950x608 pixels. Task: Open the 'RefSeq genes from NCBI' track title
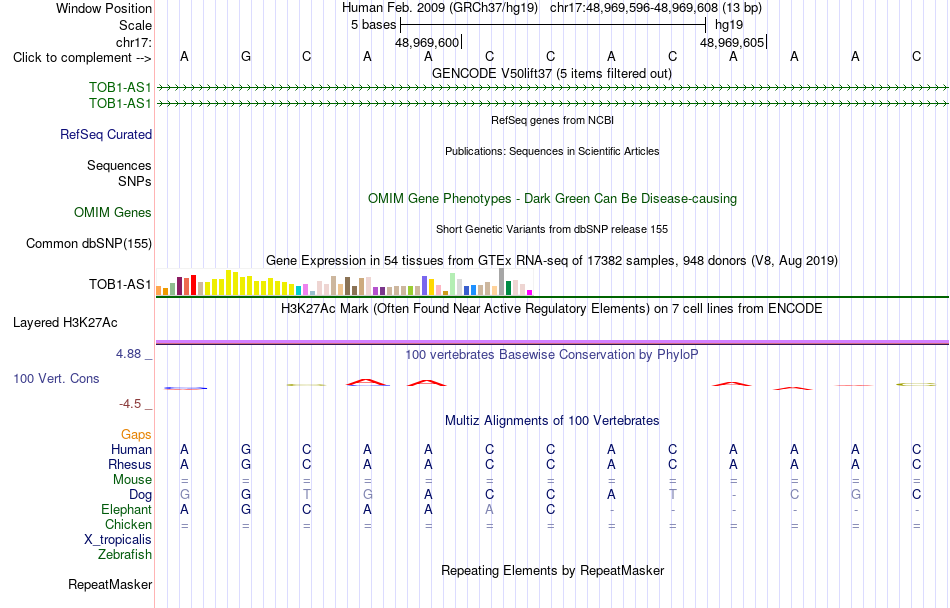[553, 120]
